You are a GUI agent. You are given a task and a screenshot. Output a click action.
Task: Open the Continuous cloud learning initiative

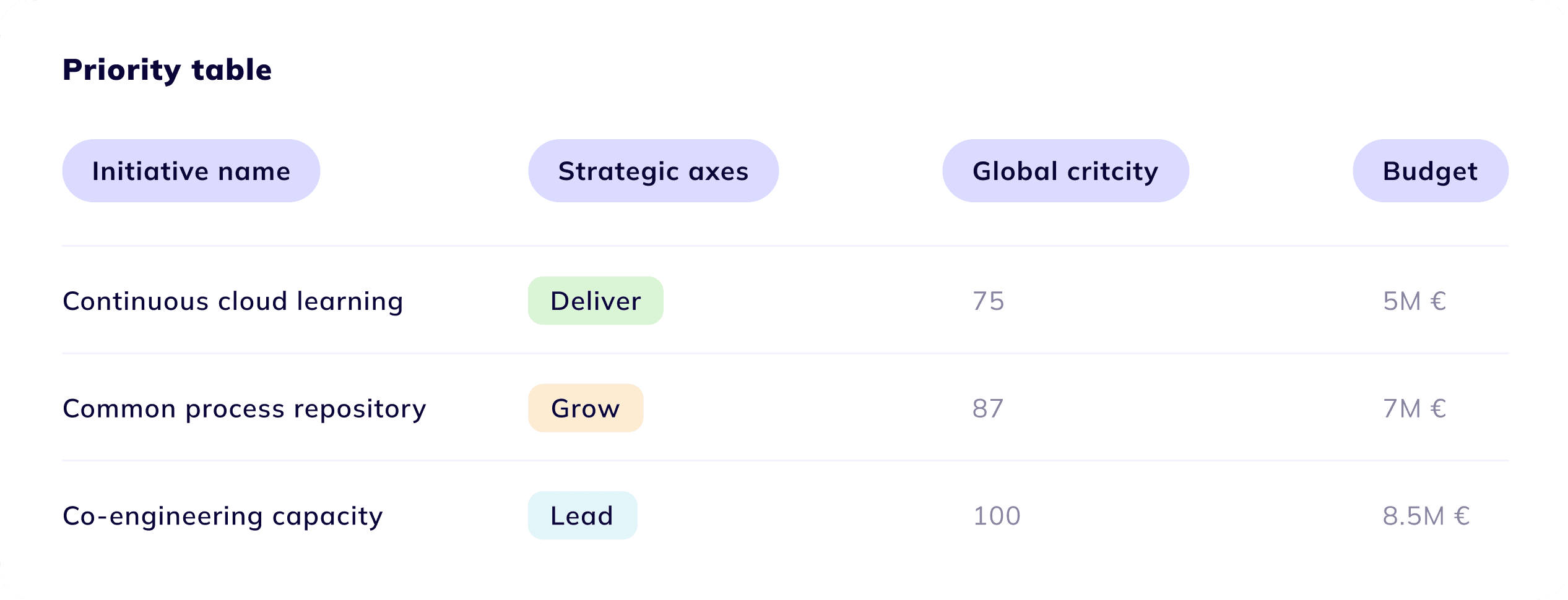tap(233, 301)
